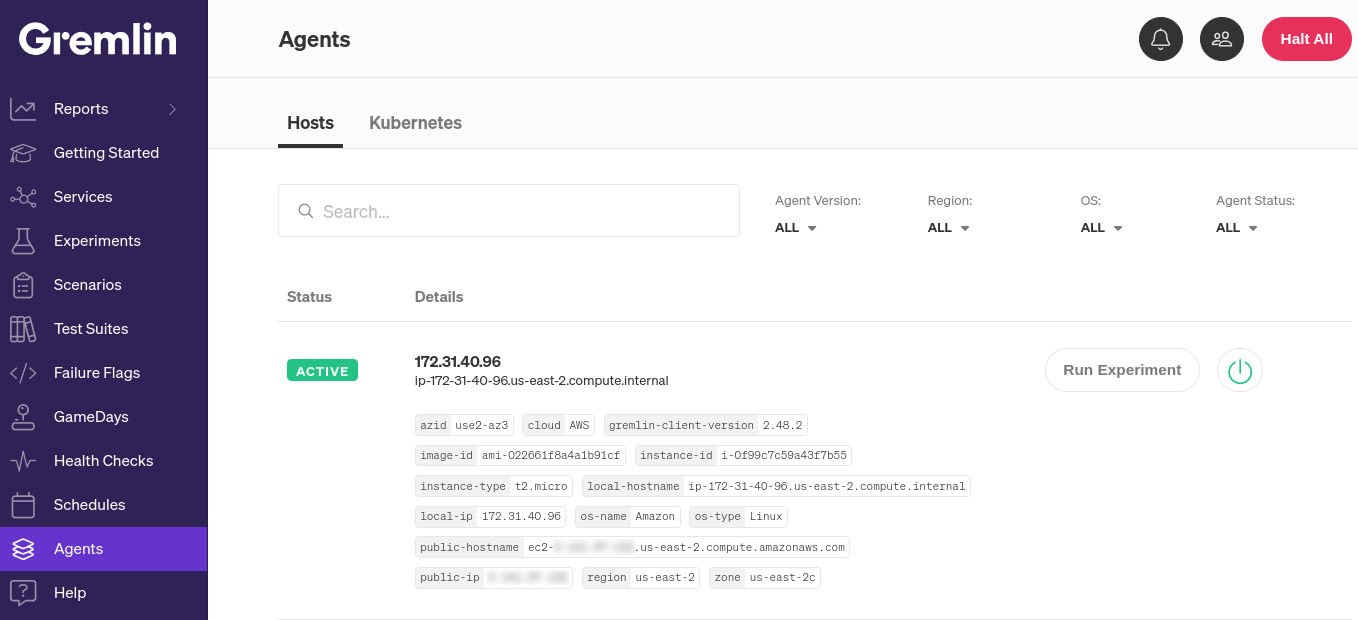The height and width of the screenshot is (620, 1358).
Task: Select the Agents layers icon
Action: click(23, 549)
